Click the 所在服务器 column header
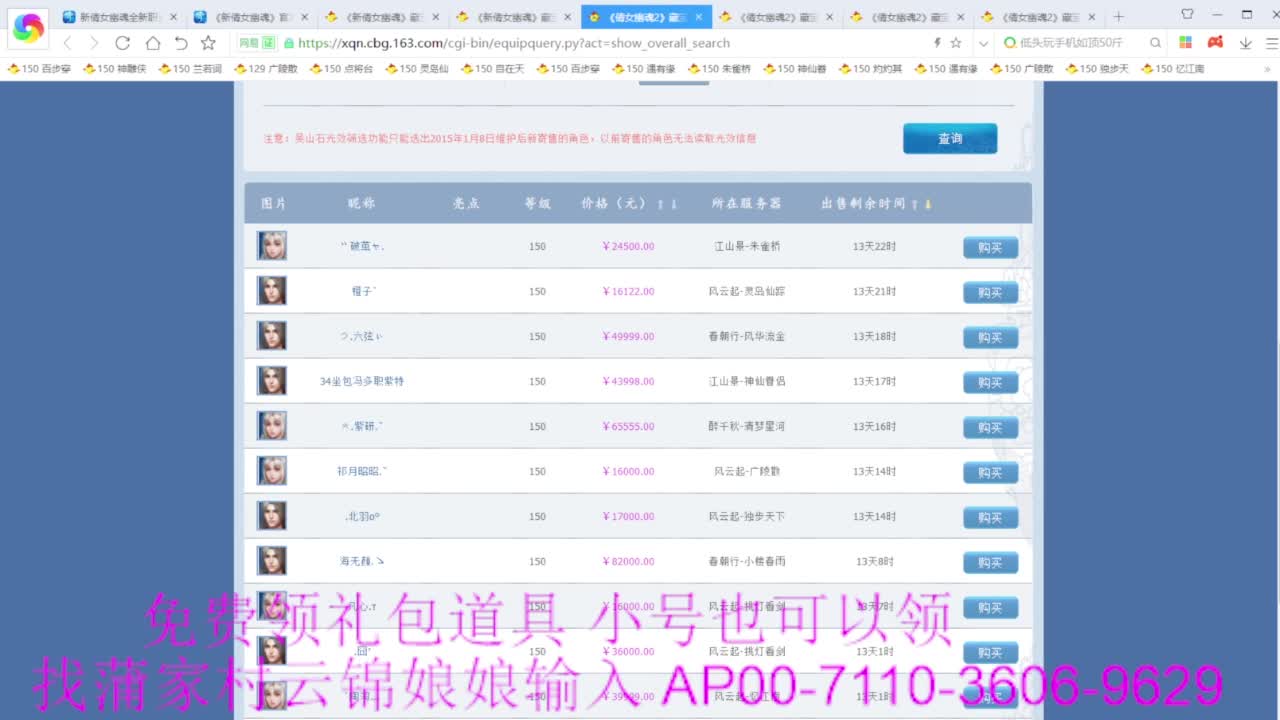Screen dimensions: 1280x720 [x=746, y=203]
